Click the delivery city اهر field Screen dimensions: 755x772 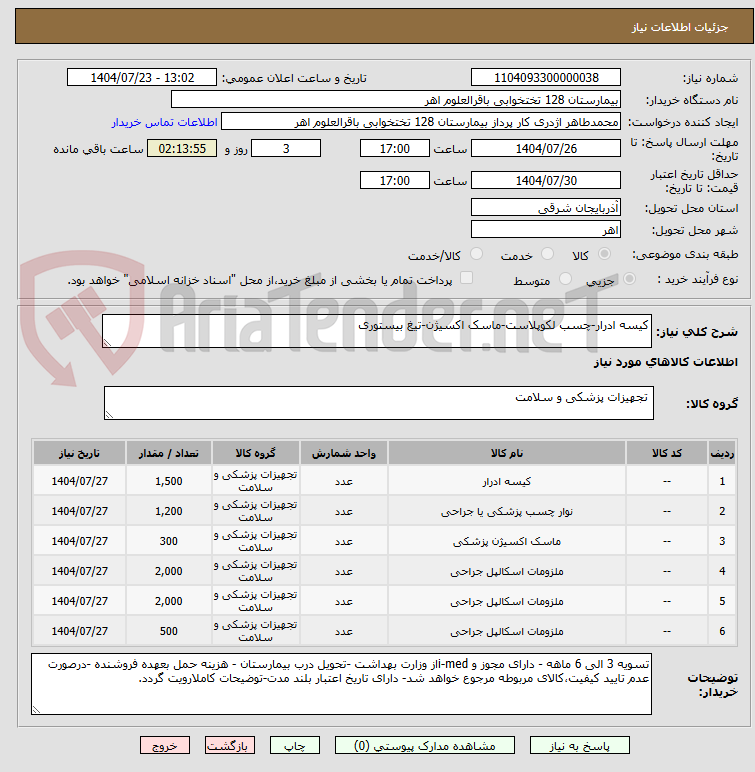tap(546, 229)
